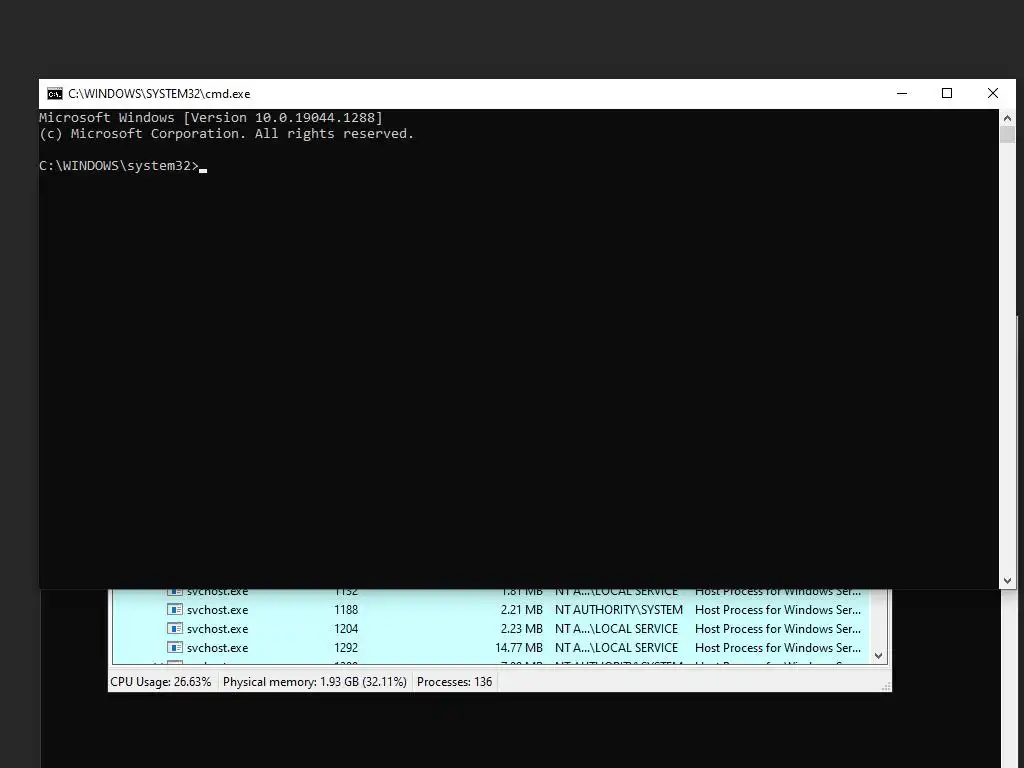Image resolution: width=1024 pixels, height=768 pixels.
Task: Click svchost.exe icon for PID 1188 row
Action: point(174,609)
